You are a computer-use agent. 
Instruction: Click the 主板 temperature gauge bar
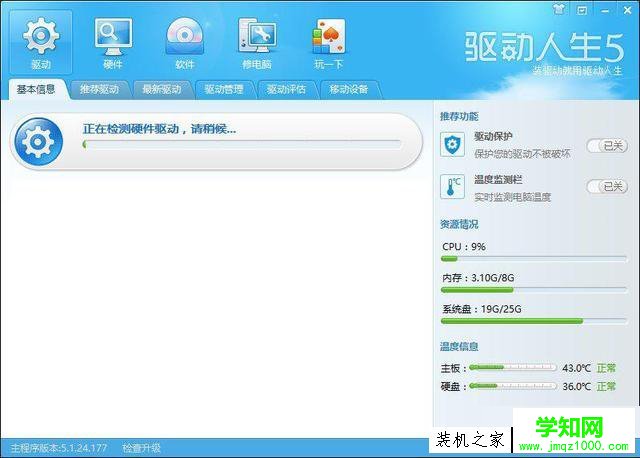click(513, 367)
